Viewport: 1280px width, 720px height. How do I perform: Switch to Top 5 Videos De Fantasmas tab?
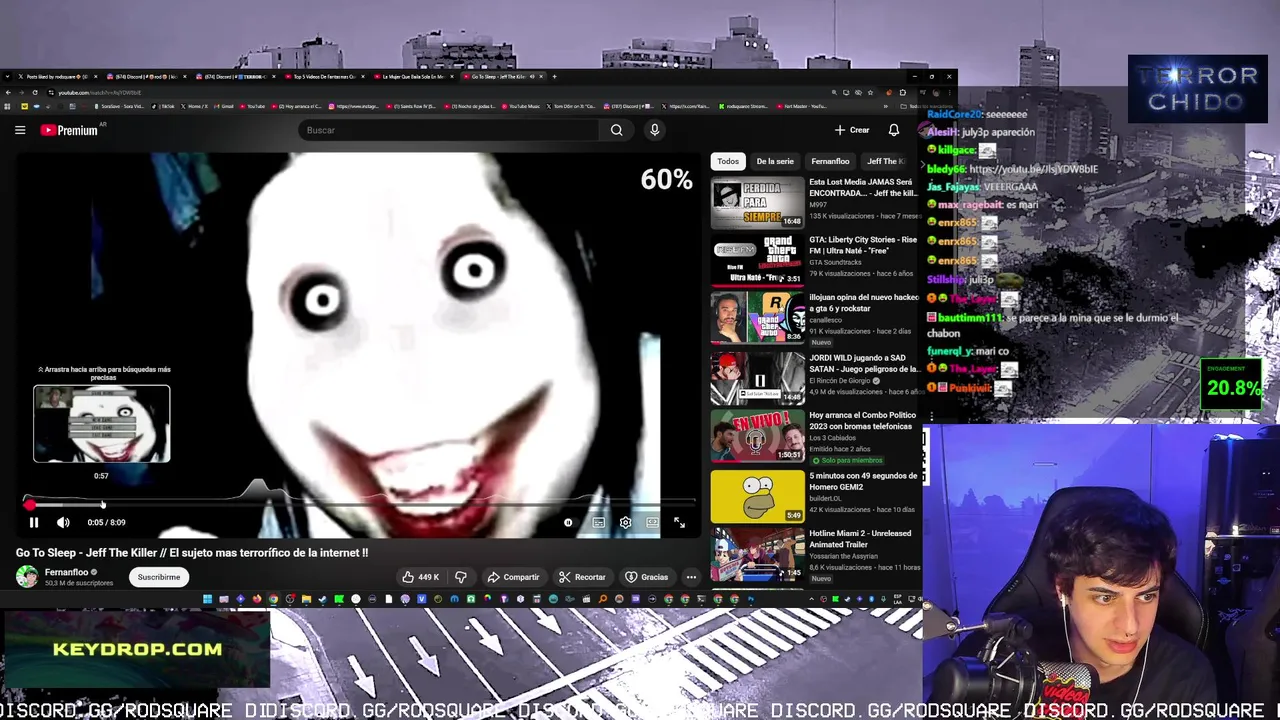point(323,76)
